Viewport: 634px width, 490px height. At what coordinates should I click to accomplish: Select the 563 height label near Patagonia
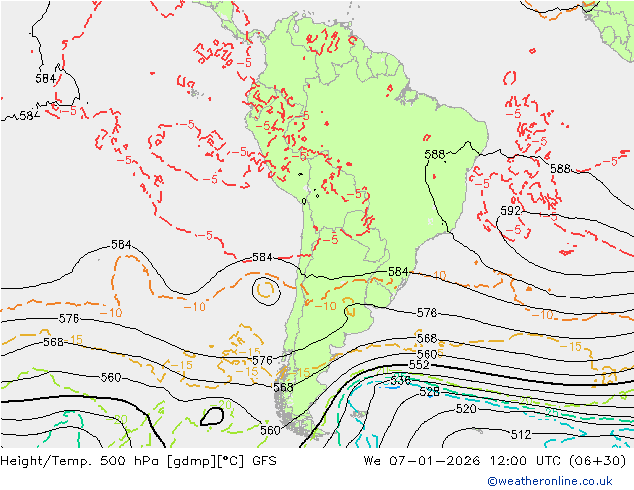coord(283,387)
